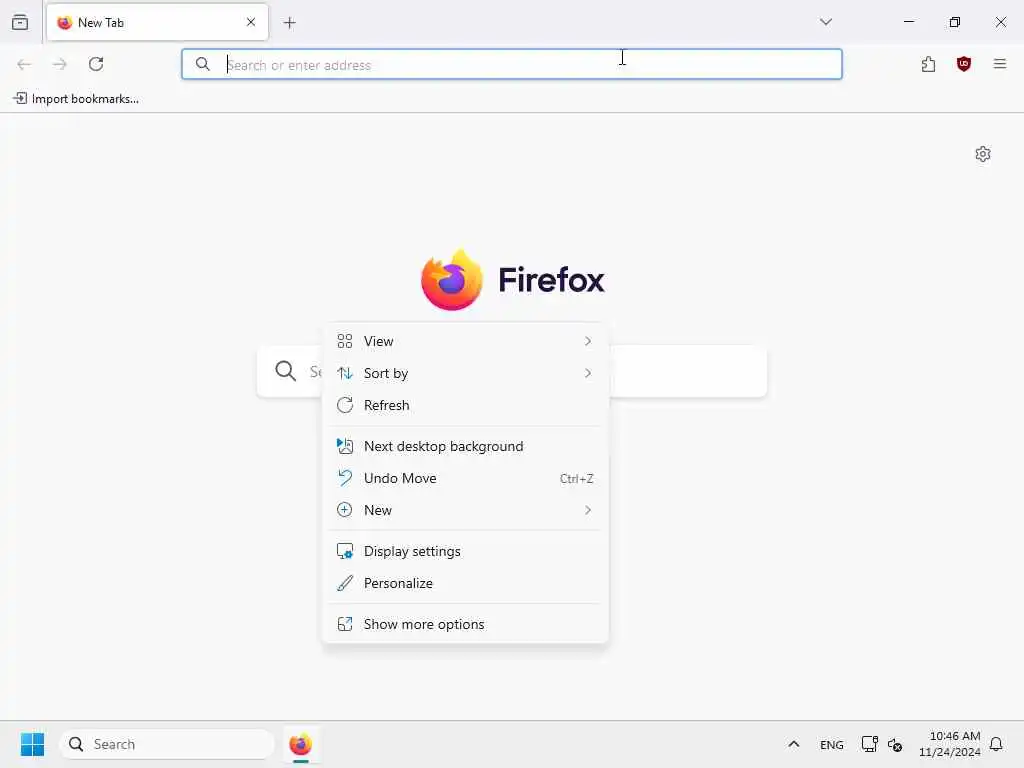The image size is (1024, 768).
Task: Expand the Sort by entry's arrow chevron
Action: tap(588, 374)
